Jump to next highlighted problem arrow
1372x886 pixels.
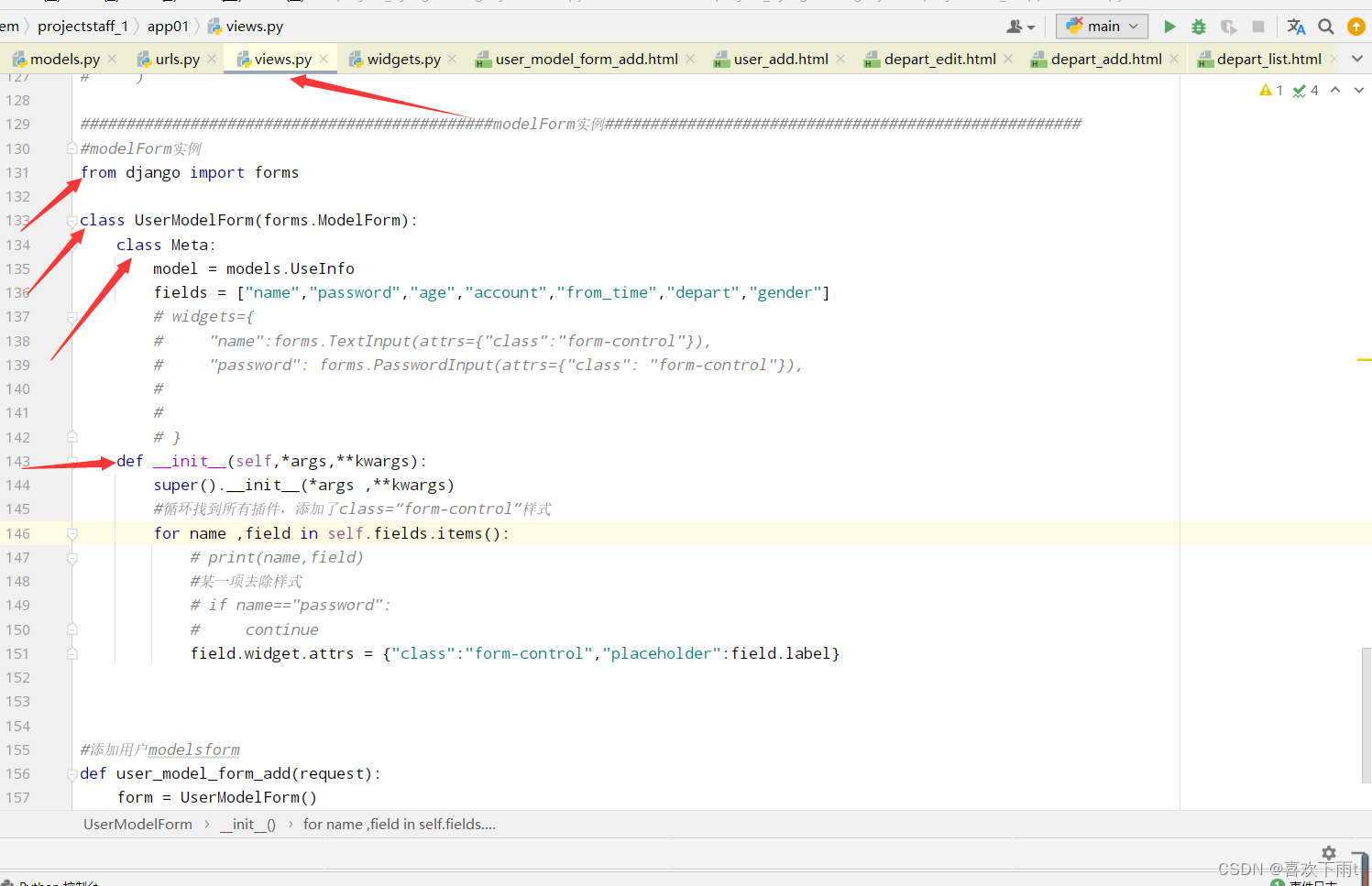[1359, 90]
